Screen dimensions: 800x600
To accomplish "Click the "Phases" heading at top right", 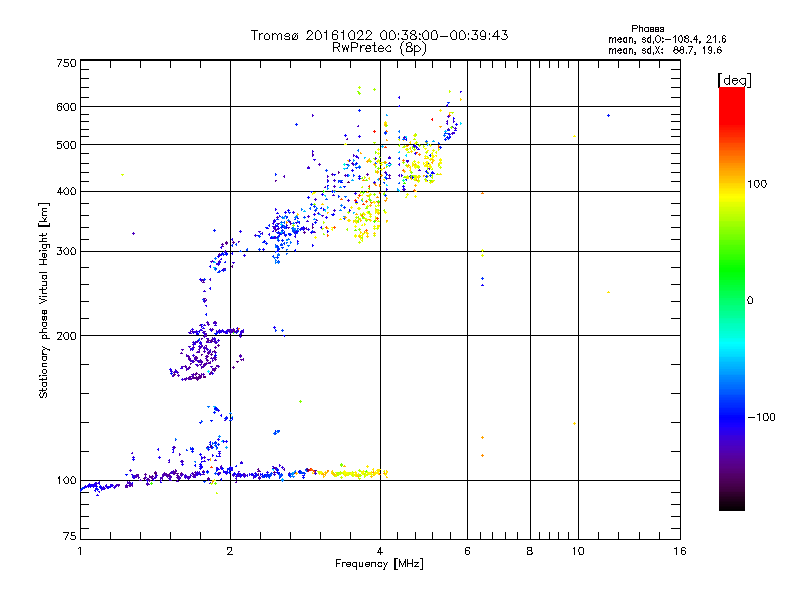I will point(647,29).
